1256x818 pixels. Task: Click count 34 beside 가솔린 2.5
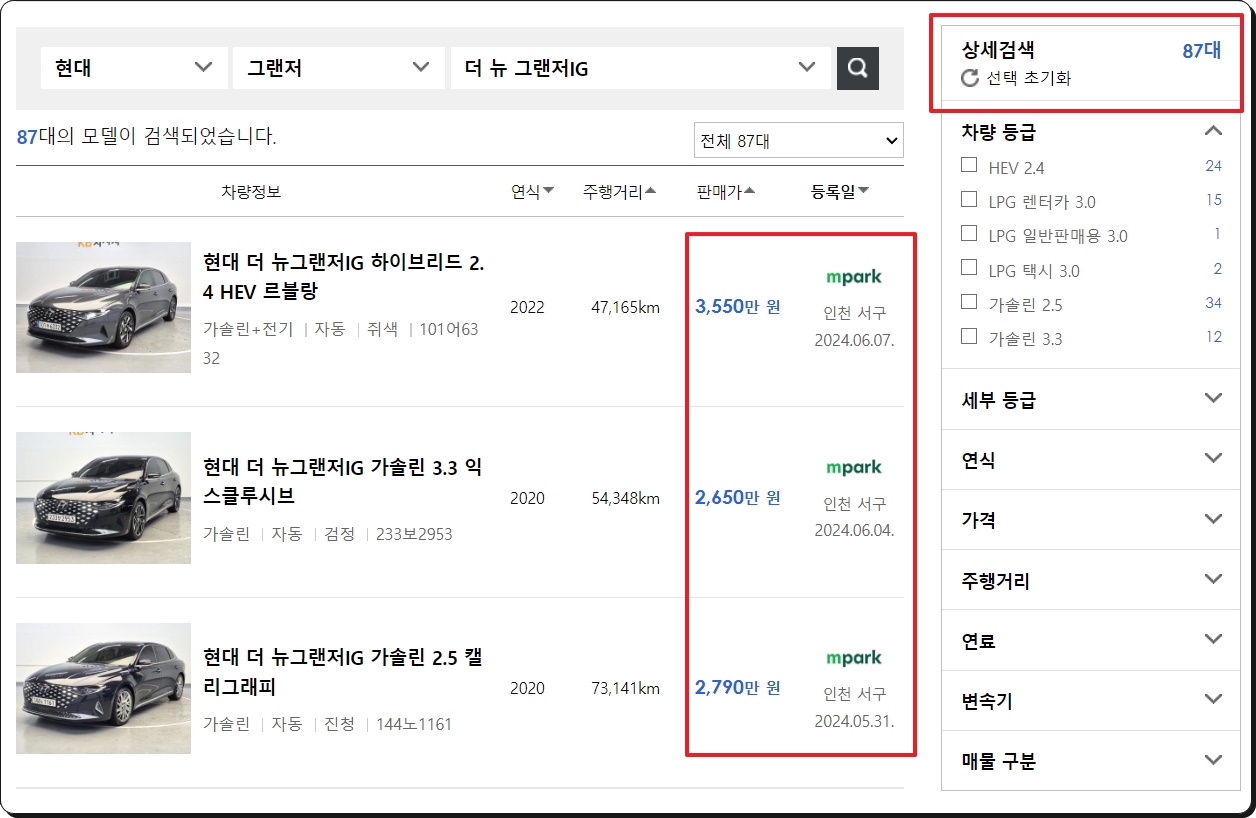(x=1213, y=302)
